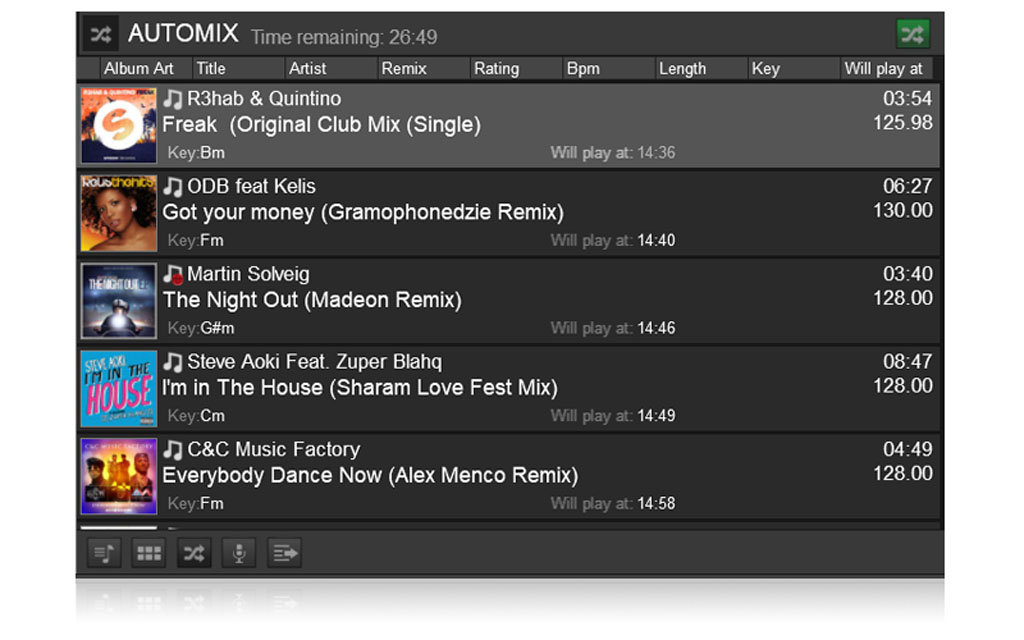Click the 03:40 track length

[908, 274]
